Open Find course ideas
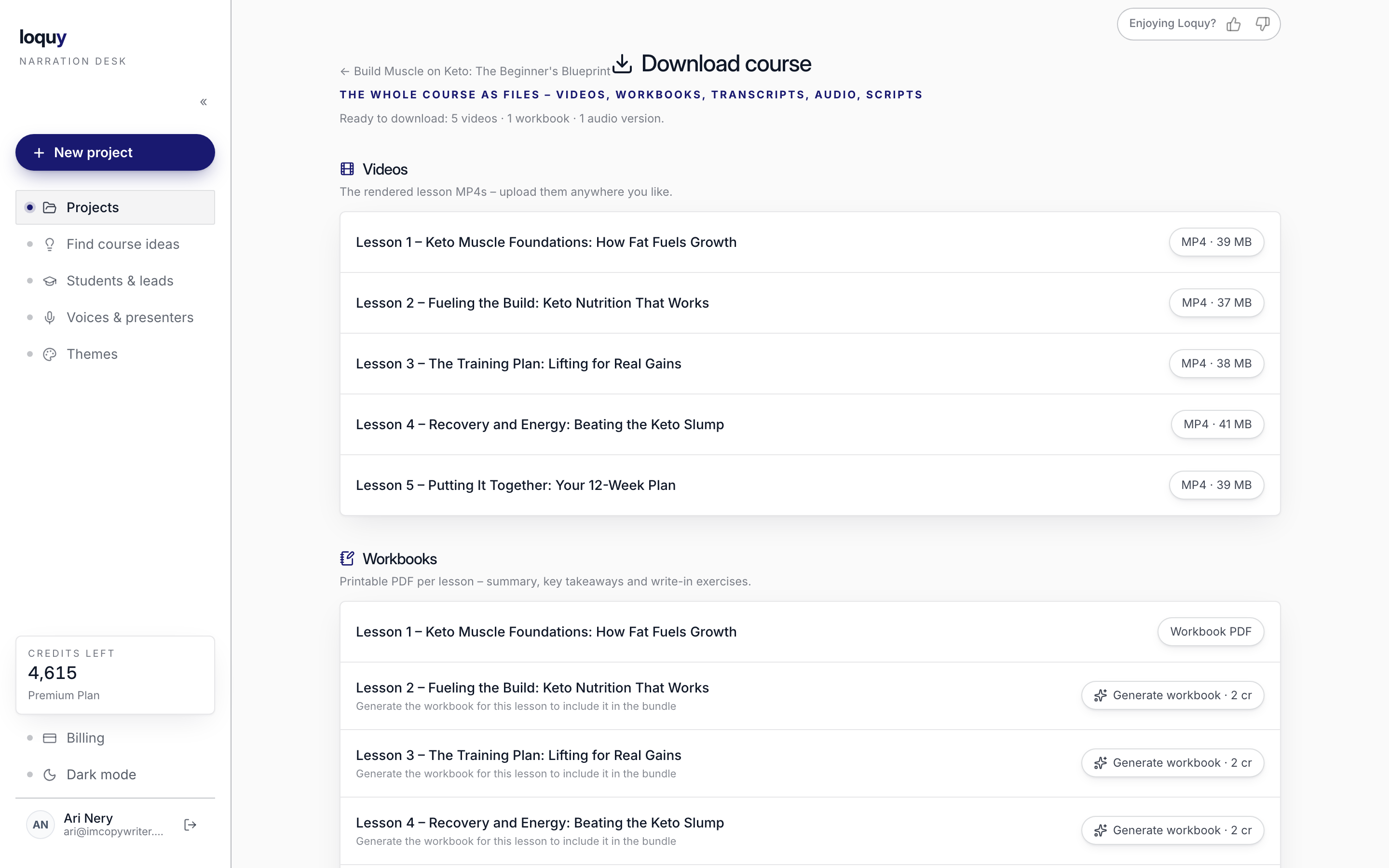The height and width of the screenshot is (868, 1389). (115, 244)
